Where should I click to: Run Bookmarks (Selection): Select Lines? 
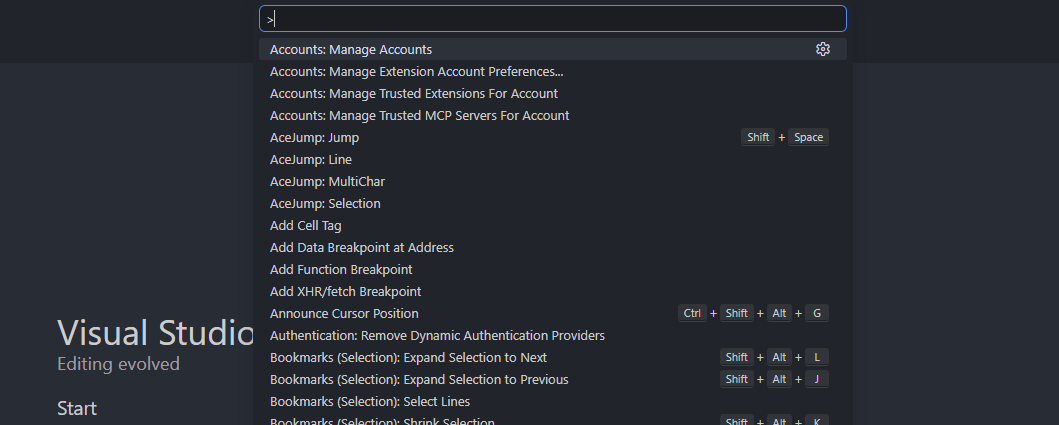click(x=552, y=401)
